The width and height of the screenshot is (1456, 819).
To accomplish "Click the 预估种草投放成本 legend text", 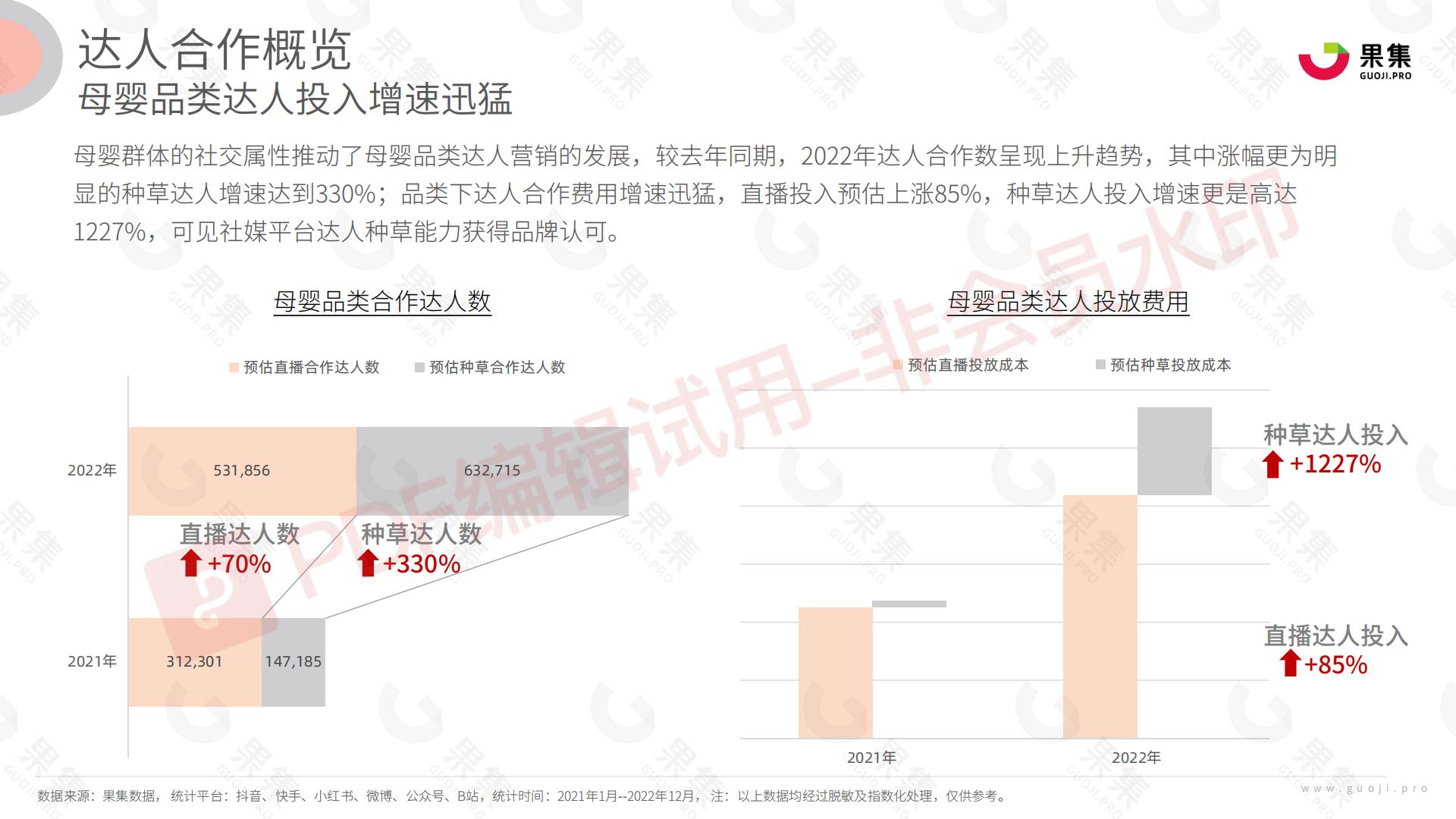I will [x=1171, y=365].
